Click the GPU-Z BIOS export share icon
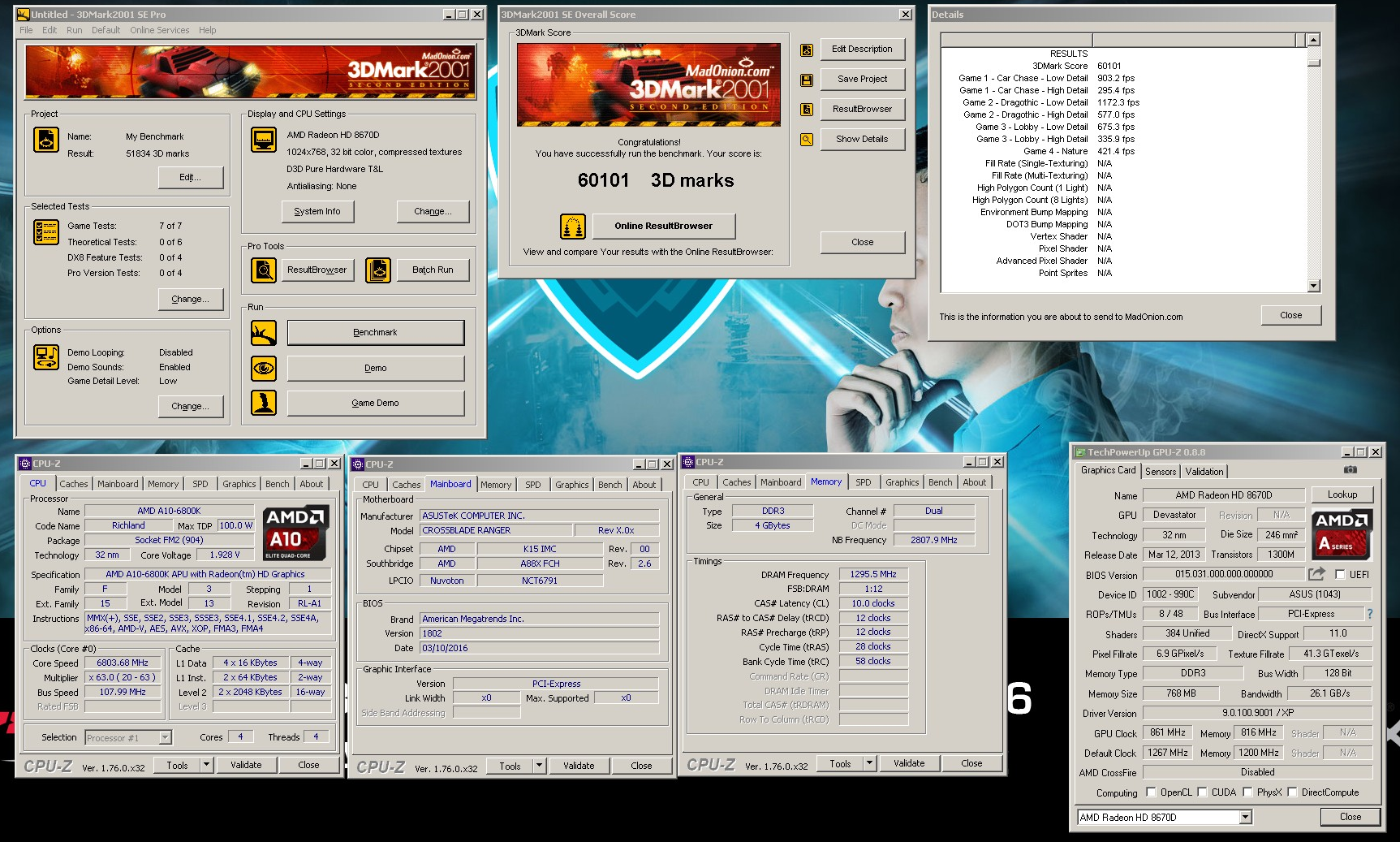This screenshot has height=842, width=1400. pos(1317,574)
